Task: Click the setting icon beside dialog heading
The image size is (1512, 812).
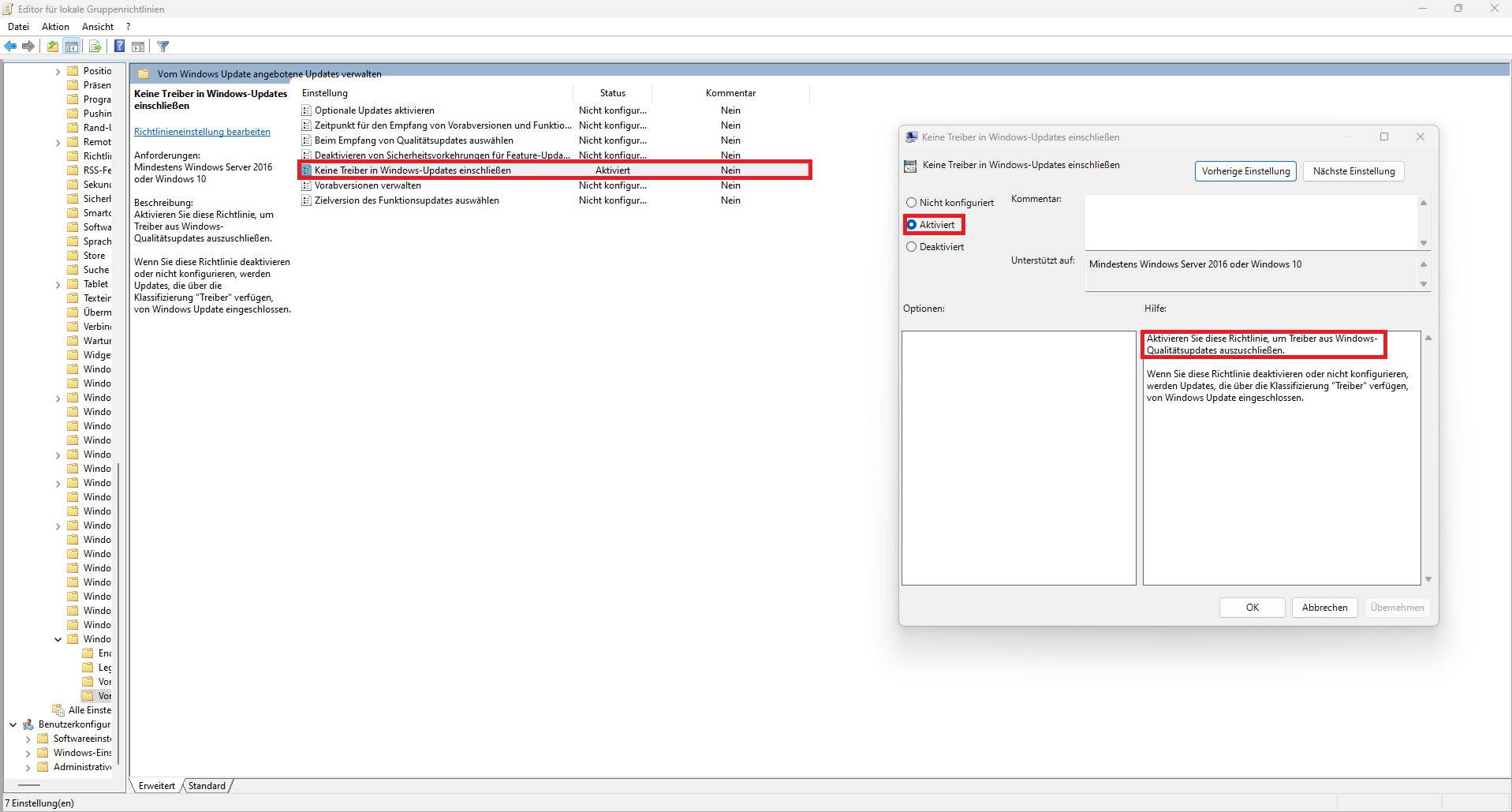Action: pos(910,166)
